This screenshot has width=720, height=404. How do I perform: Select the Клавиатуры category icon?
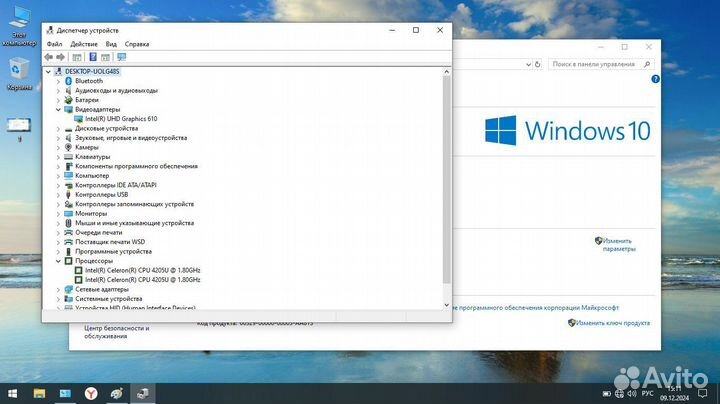[68, 157]
